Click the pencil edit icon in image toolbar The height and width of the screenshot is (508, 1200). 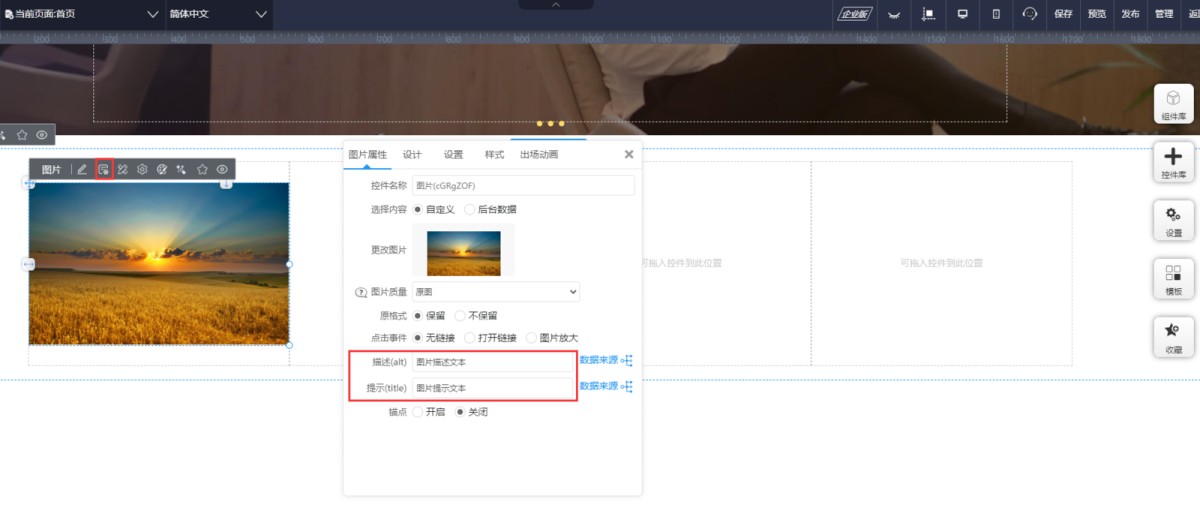(82, 170)
